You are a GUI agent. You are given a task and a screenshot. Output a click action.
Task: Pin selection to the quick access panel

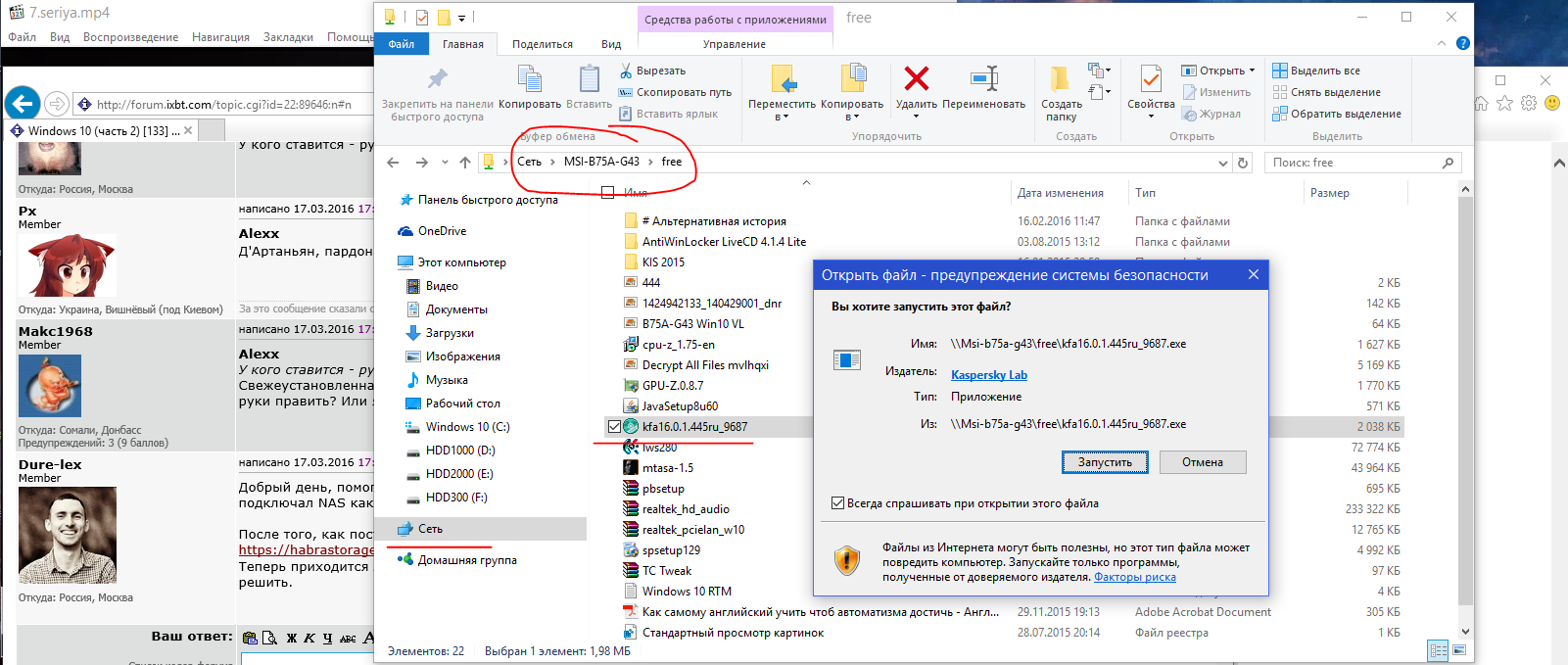point(437,94)
